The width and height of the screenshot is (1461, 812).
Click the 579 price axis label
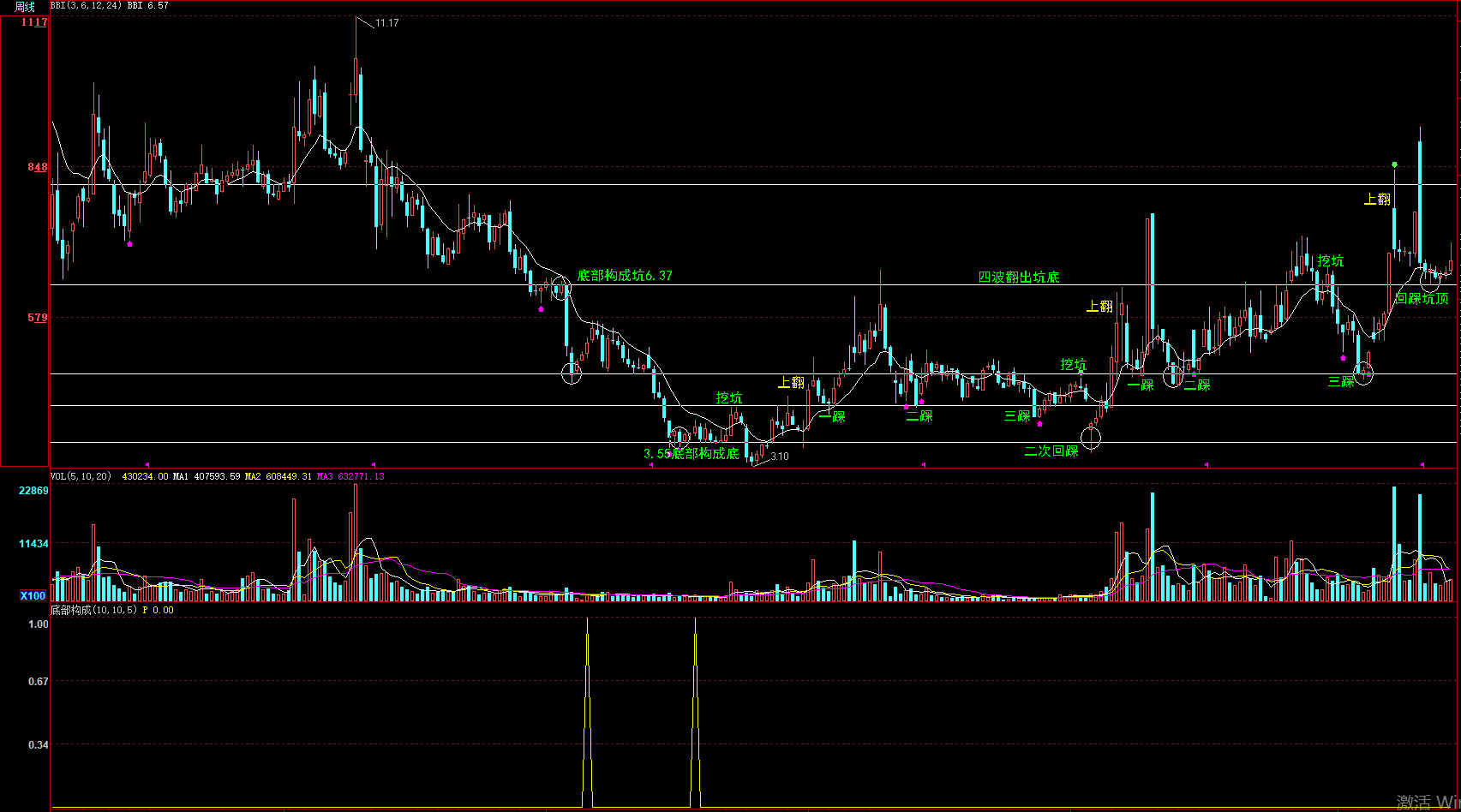[38, 318]
